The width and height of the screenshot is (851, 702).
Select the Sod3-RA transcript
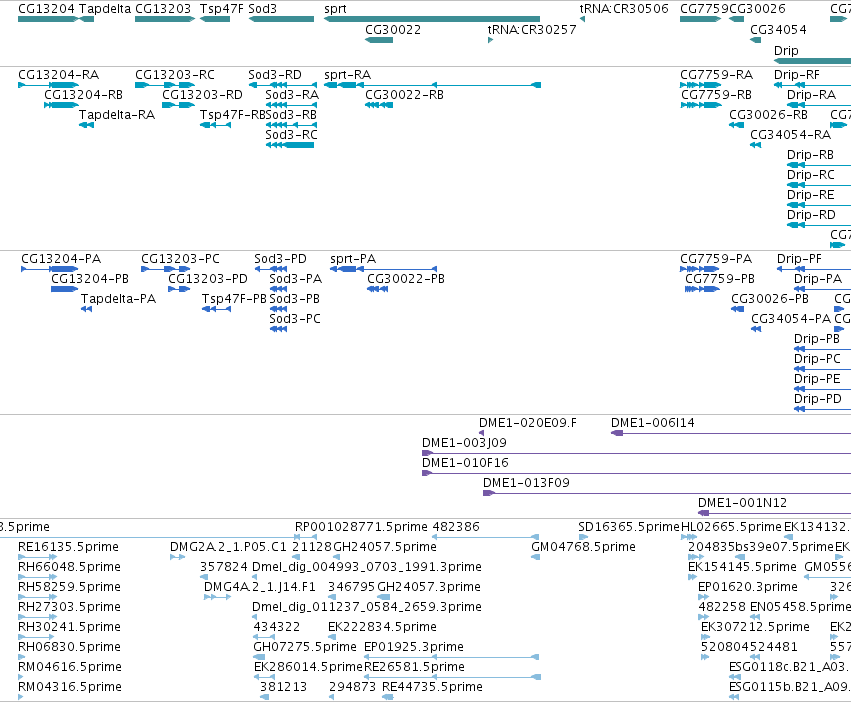click(x=291, y=105)
